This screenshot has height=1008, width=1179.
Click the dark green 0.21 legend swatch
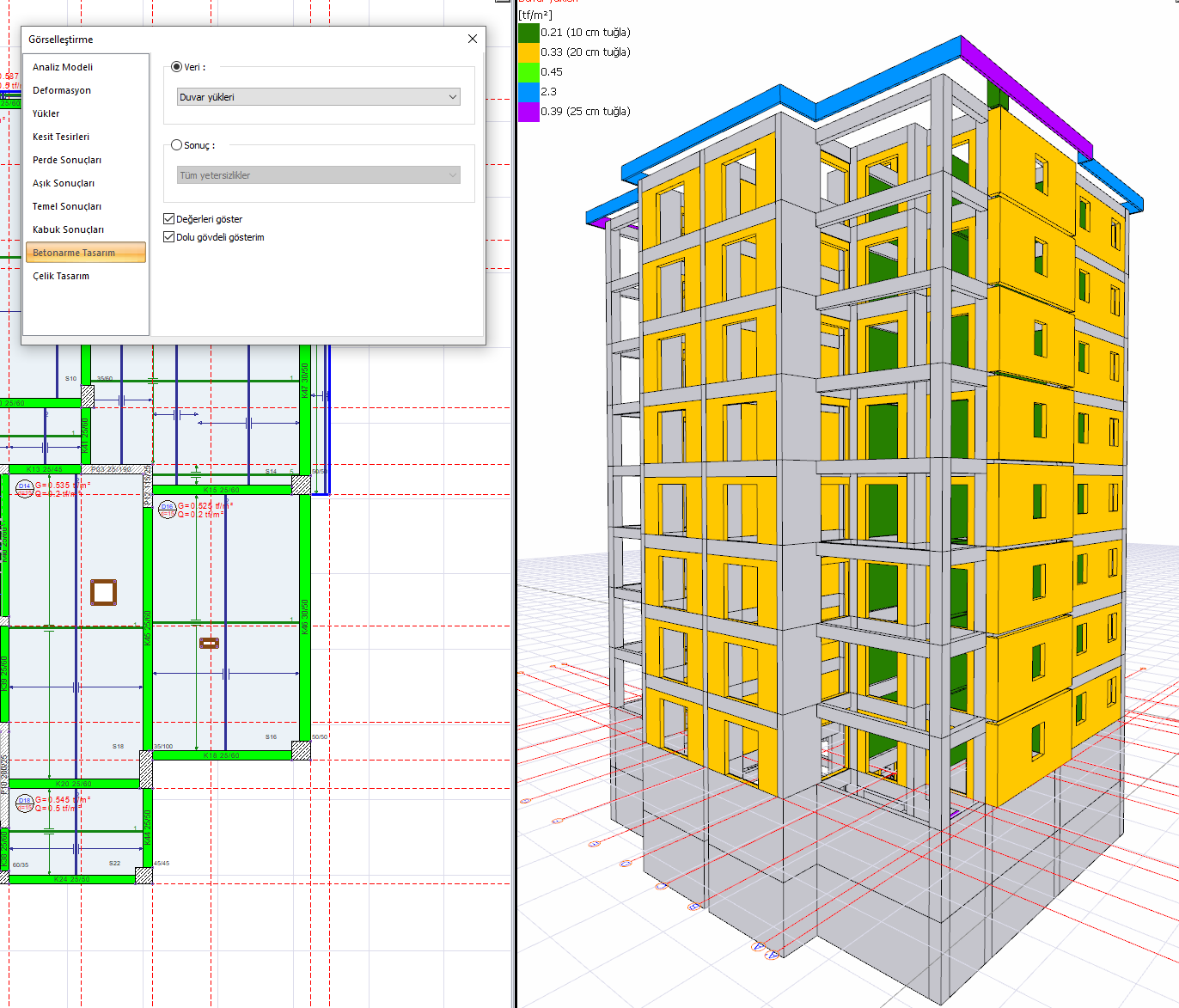(528, 33)
